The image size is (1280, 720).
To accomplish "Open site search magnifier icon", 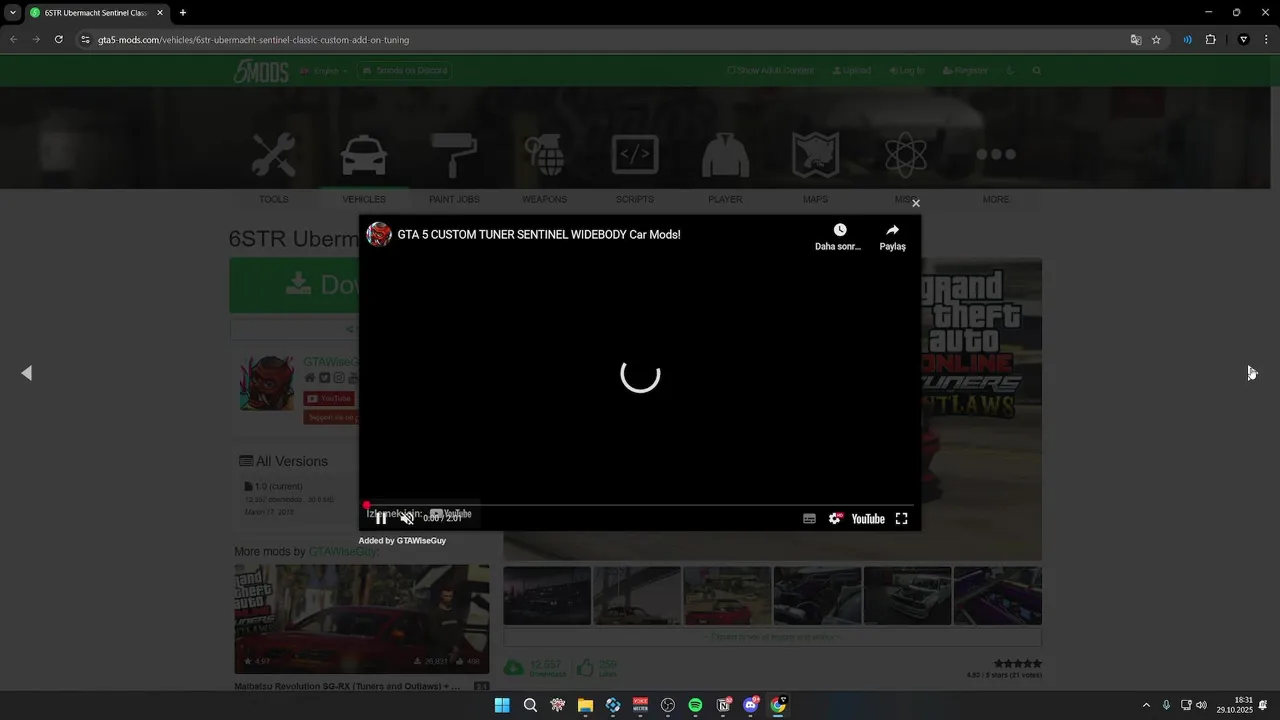I will pos(1037,71).
